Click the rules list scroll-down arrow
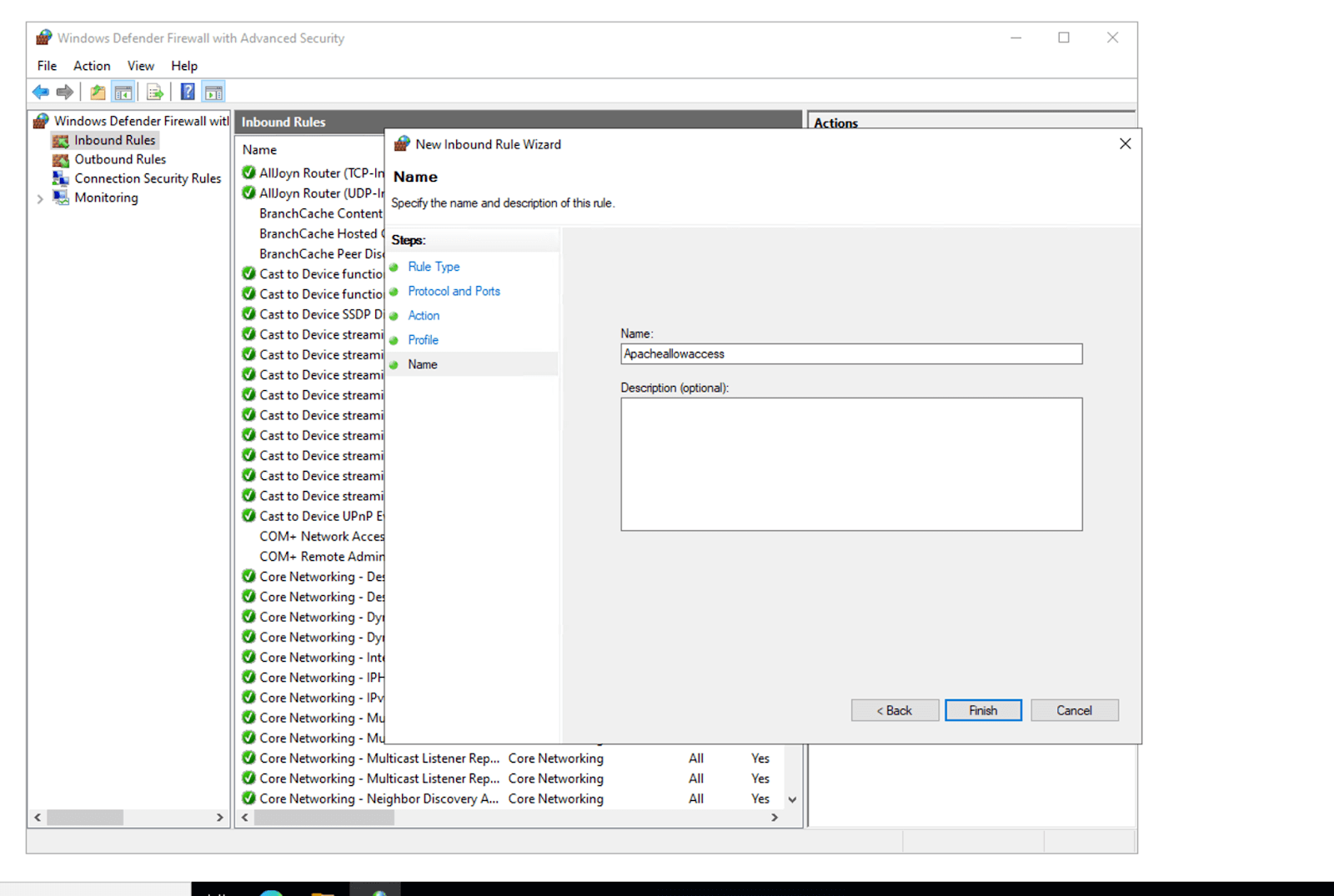Screen dimensions: 1334x896 tap(792, 799)
